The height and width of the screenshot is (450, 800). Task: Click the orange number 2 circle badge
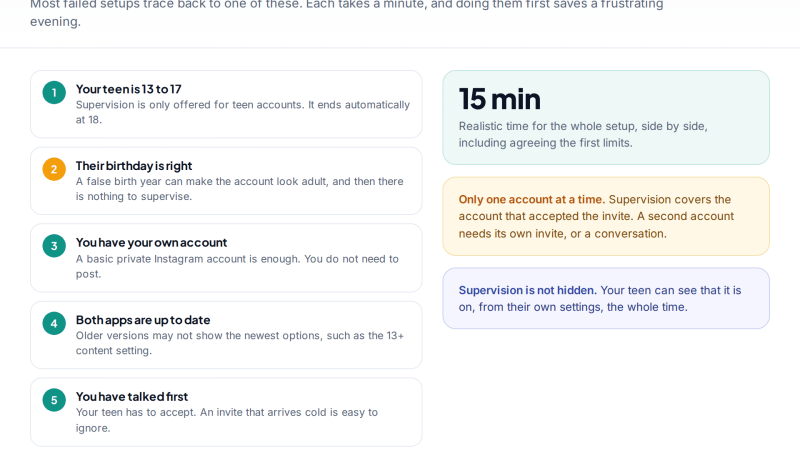[x=54, y=169]
